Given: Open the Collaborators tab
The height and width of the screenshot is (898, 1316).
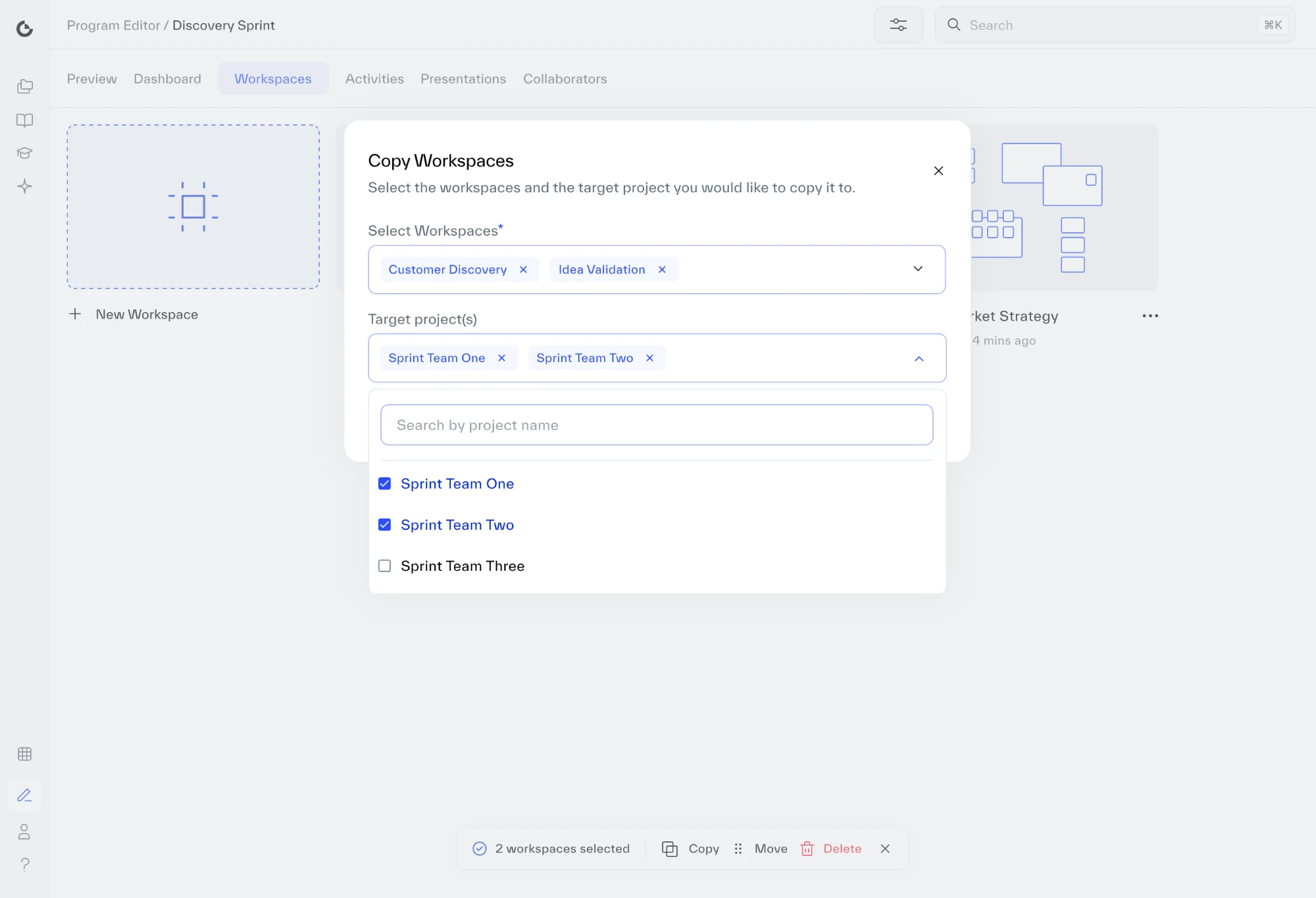Looking at the screenshot, I should pyautogui.click(x=565, y=79).
